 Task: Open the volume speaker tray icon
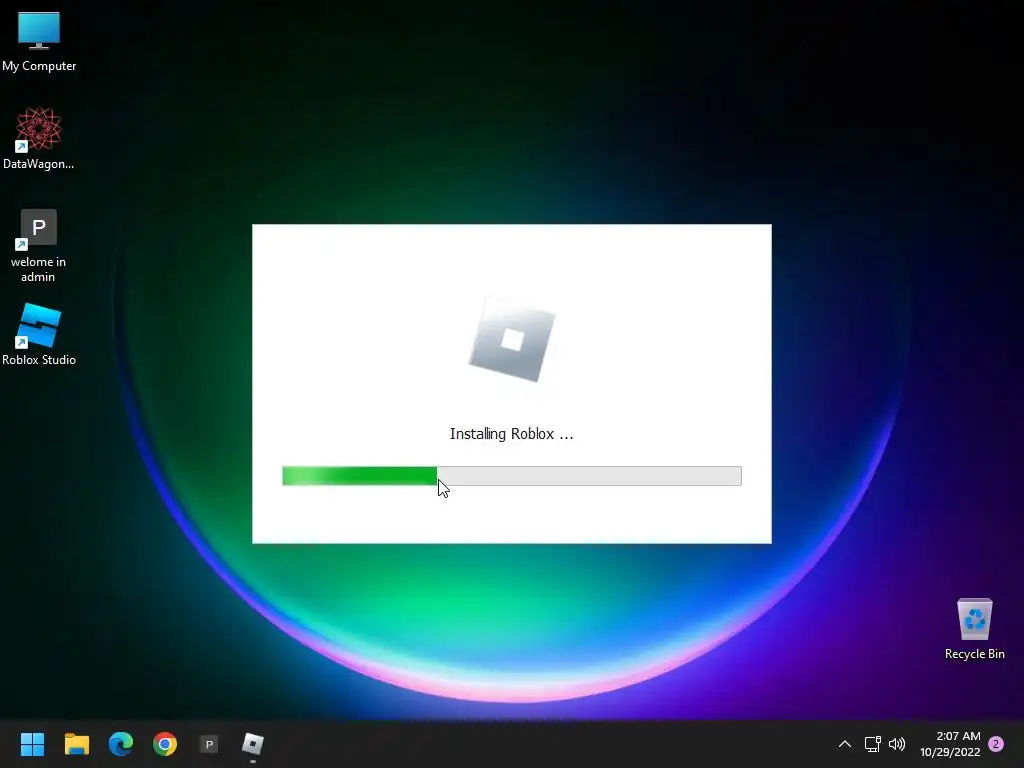coord(897,744)
